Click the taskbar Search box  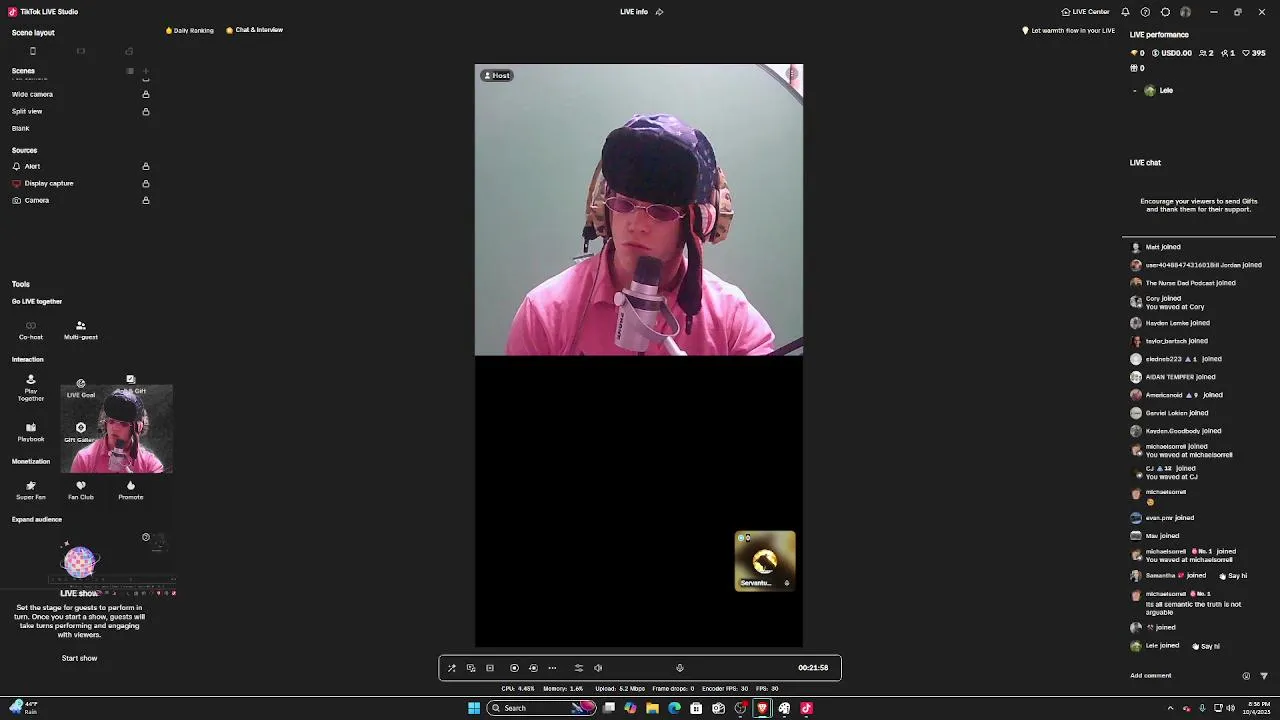(x=542, y=708)
